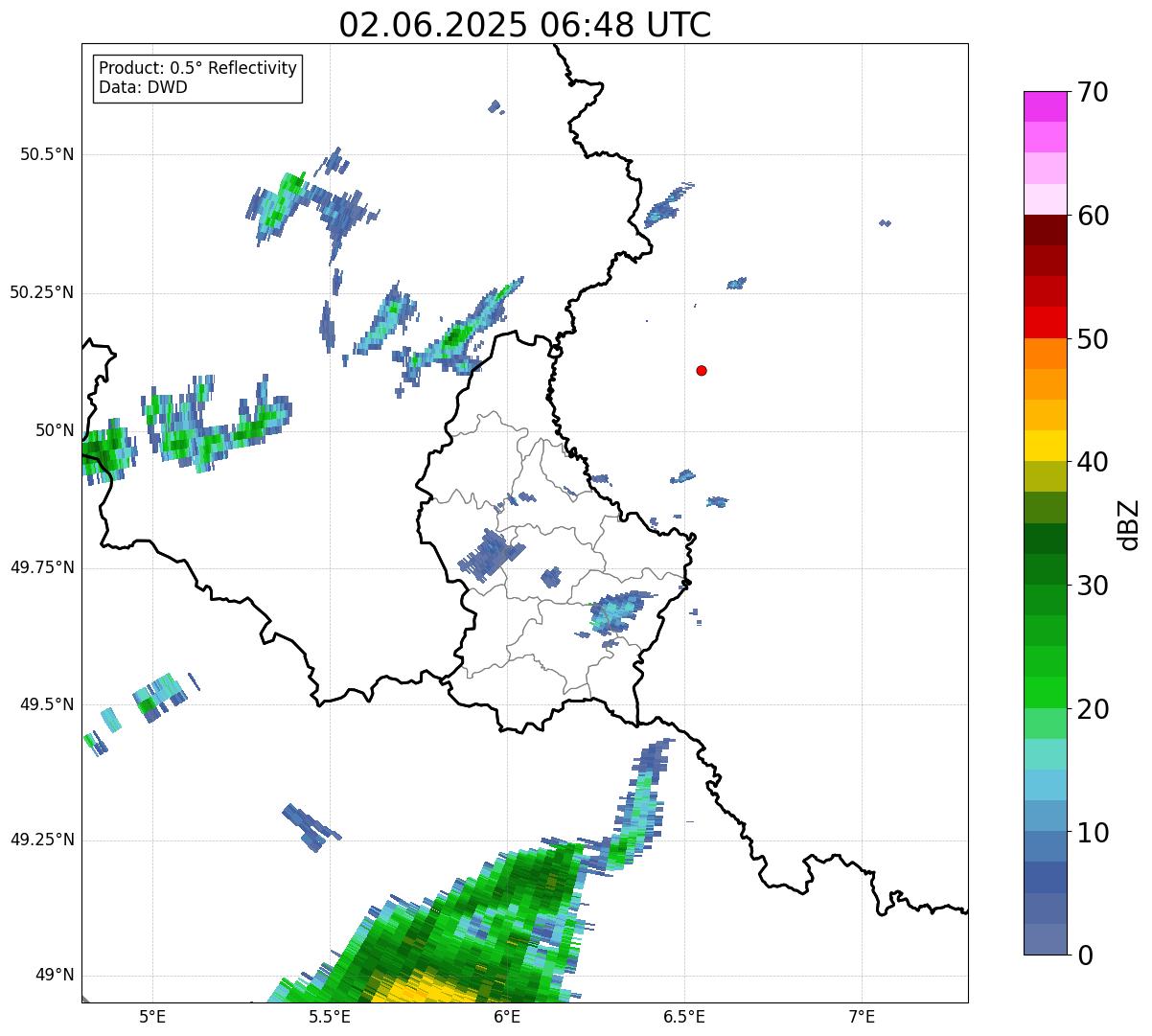Click the 5°E longitude label
This screenshot has width=1152, height=1036.
point(152,1017)
